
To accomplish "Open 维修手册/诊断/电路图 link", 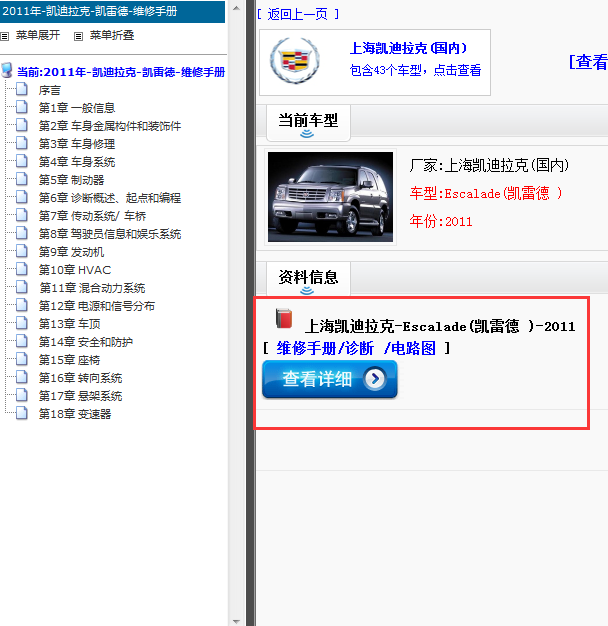I will tap(356, 349).
